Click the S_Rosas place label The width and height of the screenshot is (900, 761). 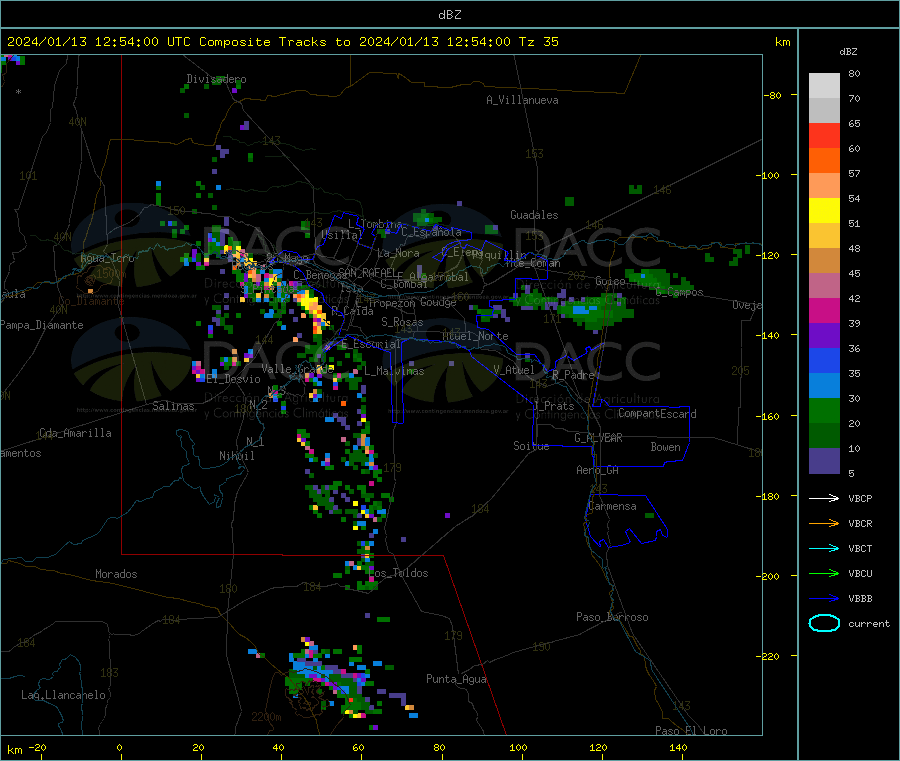click(402, 322)
